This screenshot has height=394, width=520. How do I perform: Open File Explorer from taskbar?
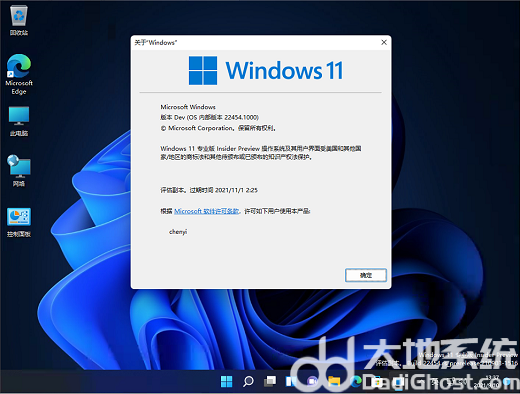click(334, 381)
